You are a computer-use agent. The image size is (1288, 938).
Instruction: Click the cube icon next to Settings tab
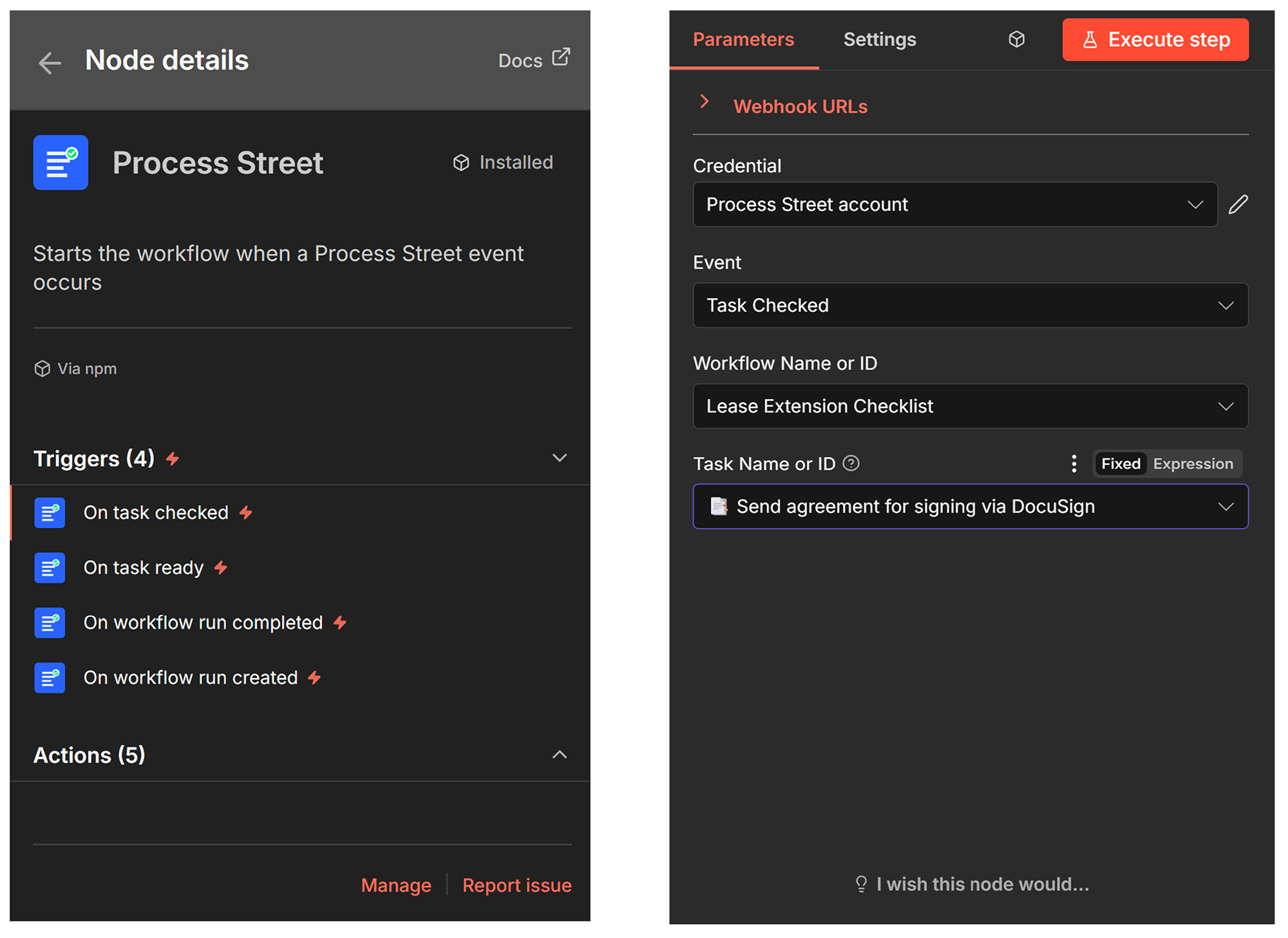(1016, 39)
